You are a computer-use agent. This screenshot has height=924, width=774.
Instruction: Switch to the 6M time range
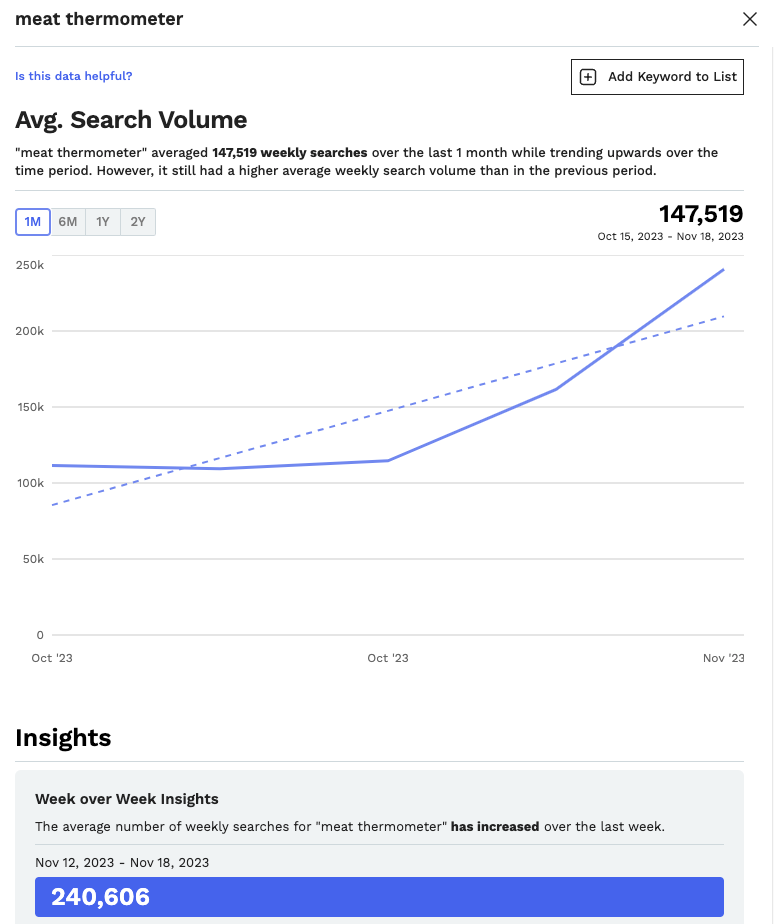pos(68,222)
